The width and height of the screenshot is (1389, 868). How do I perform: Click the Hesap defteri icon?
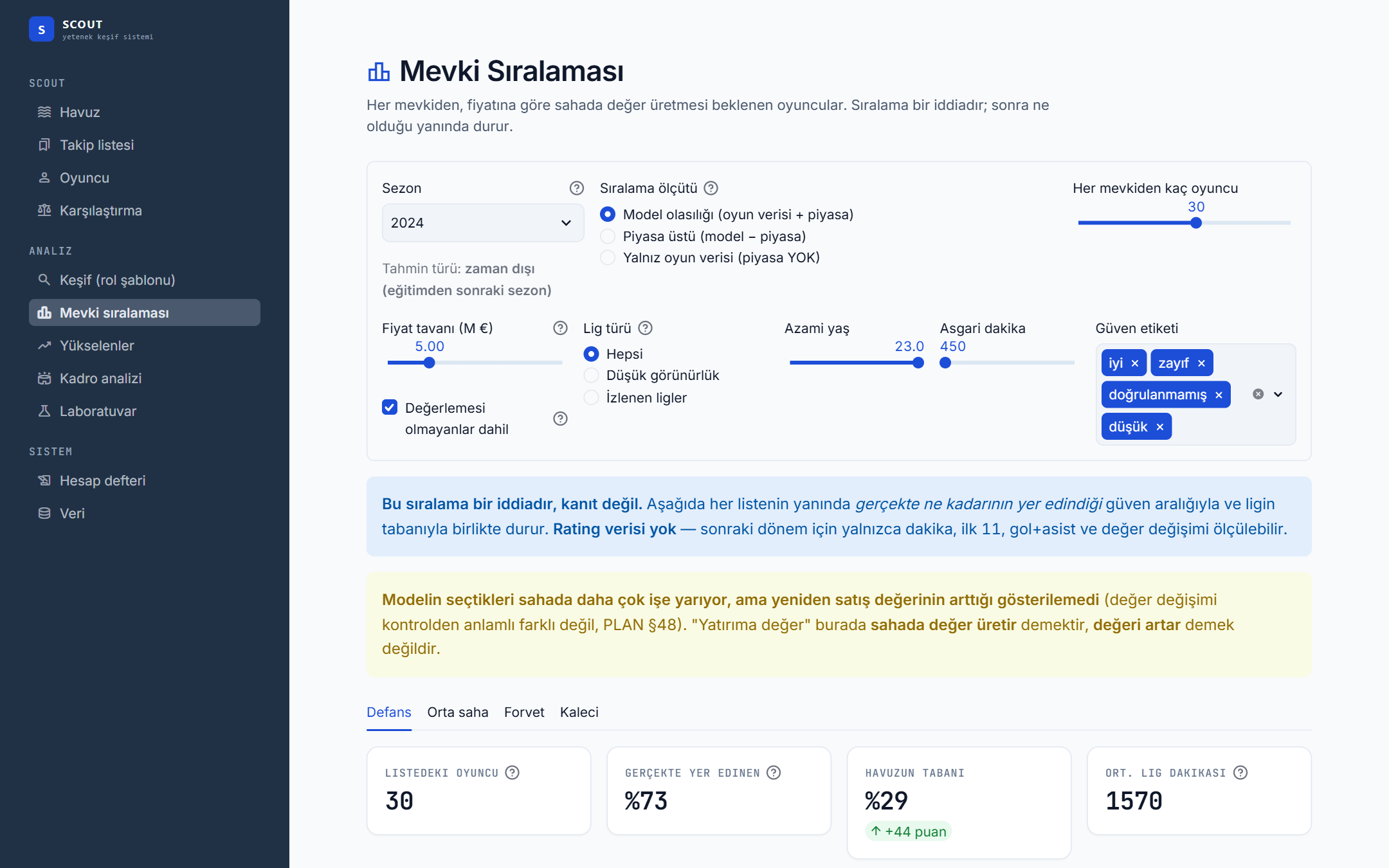tap(44, 480)
